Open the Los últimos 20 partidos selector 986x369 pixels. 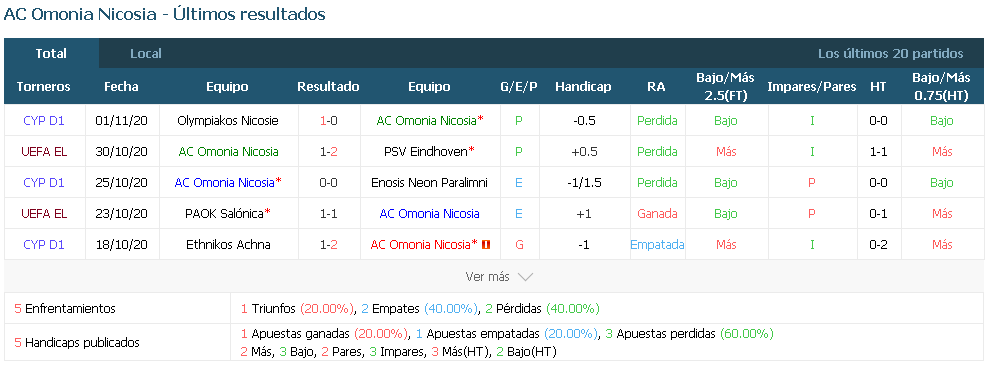(x=890, y=53)
